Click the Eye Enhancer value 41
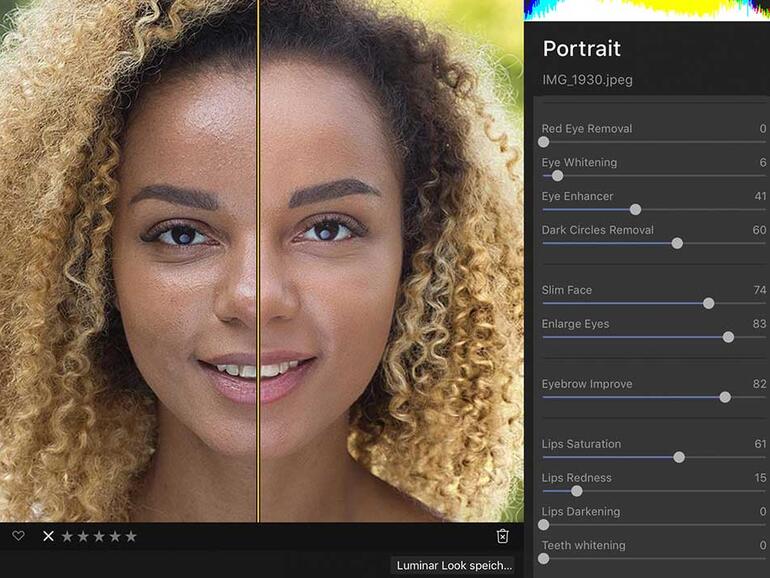 point(760,196)
